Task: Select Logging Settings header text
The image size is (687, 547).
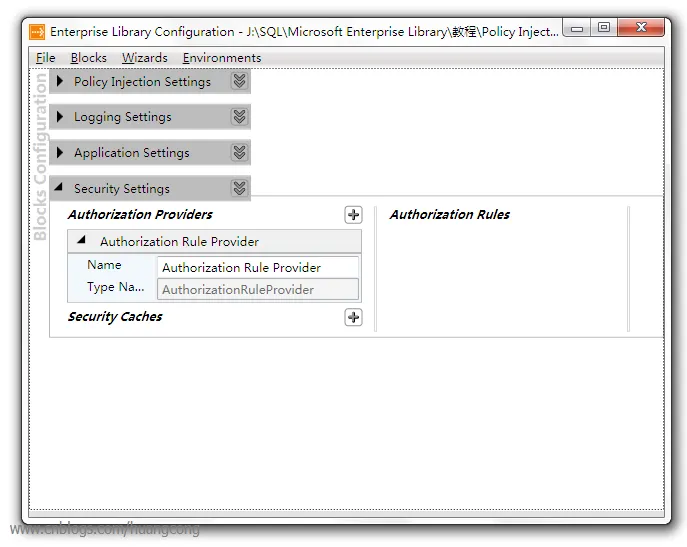Action: 122,117
